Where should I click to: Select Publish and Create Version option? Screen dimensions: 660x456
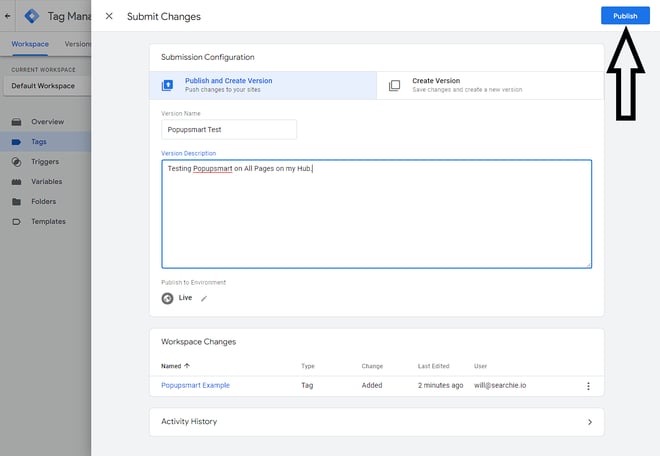point(263,85)
